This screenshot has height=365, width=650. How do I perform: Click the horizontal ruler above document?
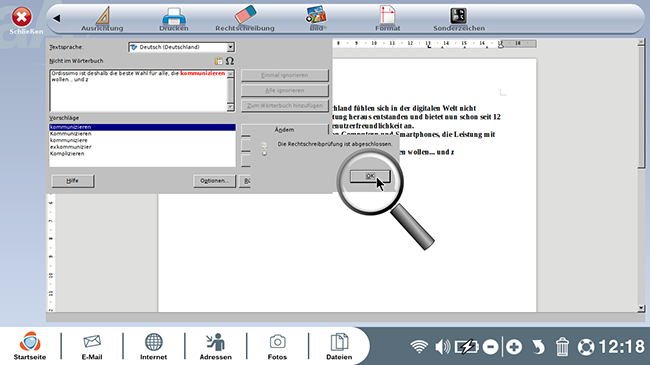tap(434, 43)
